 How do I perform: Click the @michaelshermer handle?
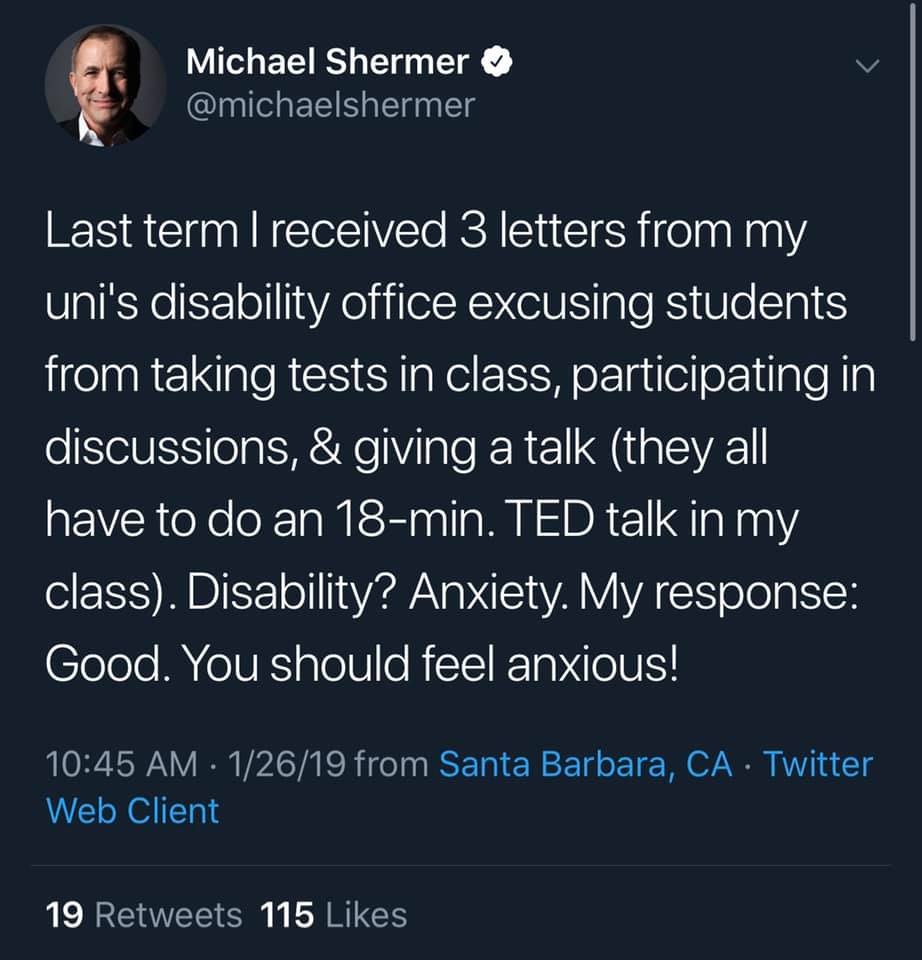click(330, 105)
